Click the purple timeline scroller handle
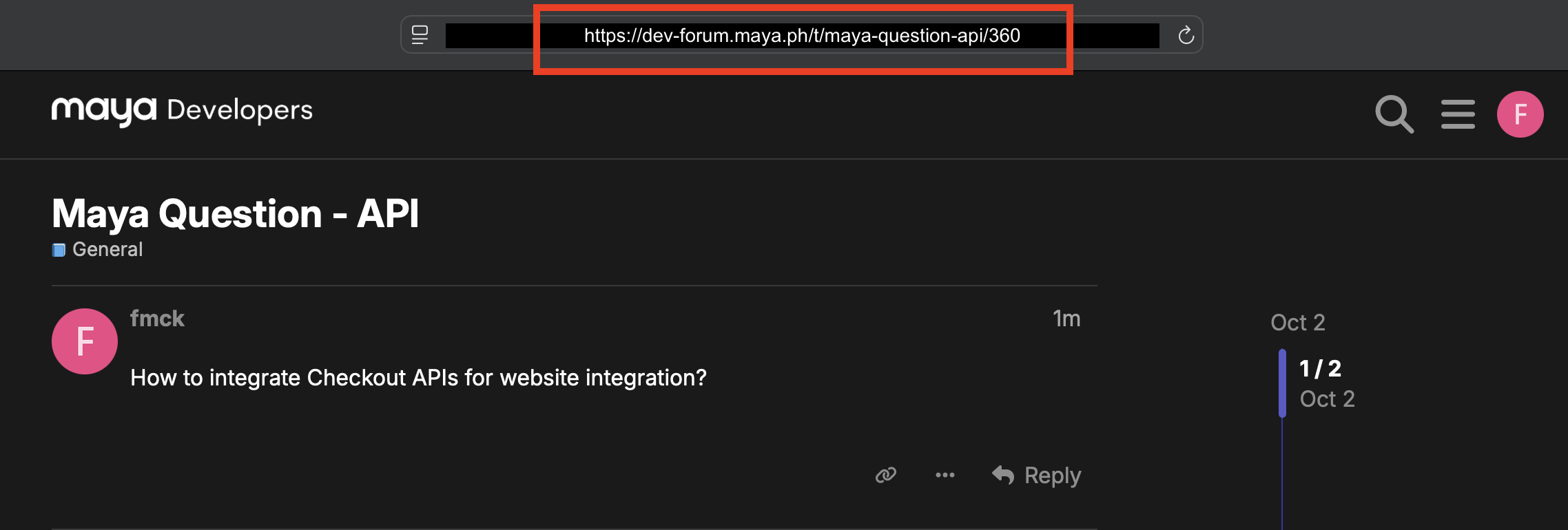This screenshot has height=530, width=1568. pyautogui.click(x=1282, y=383)
